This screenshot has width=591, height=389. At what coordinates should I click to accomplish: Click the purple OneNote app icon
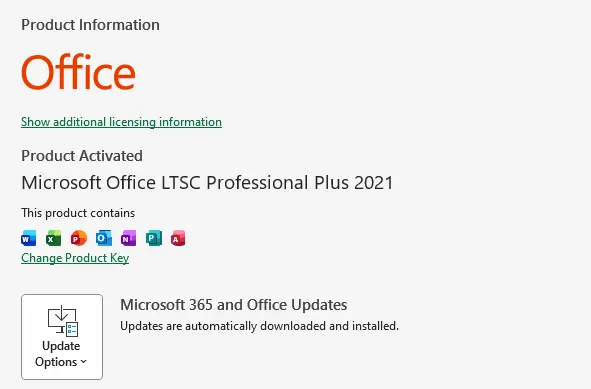[129, 238]
